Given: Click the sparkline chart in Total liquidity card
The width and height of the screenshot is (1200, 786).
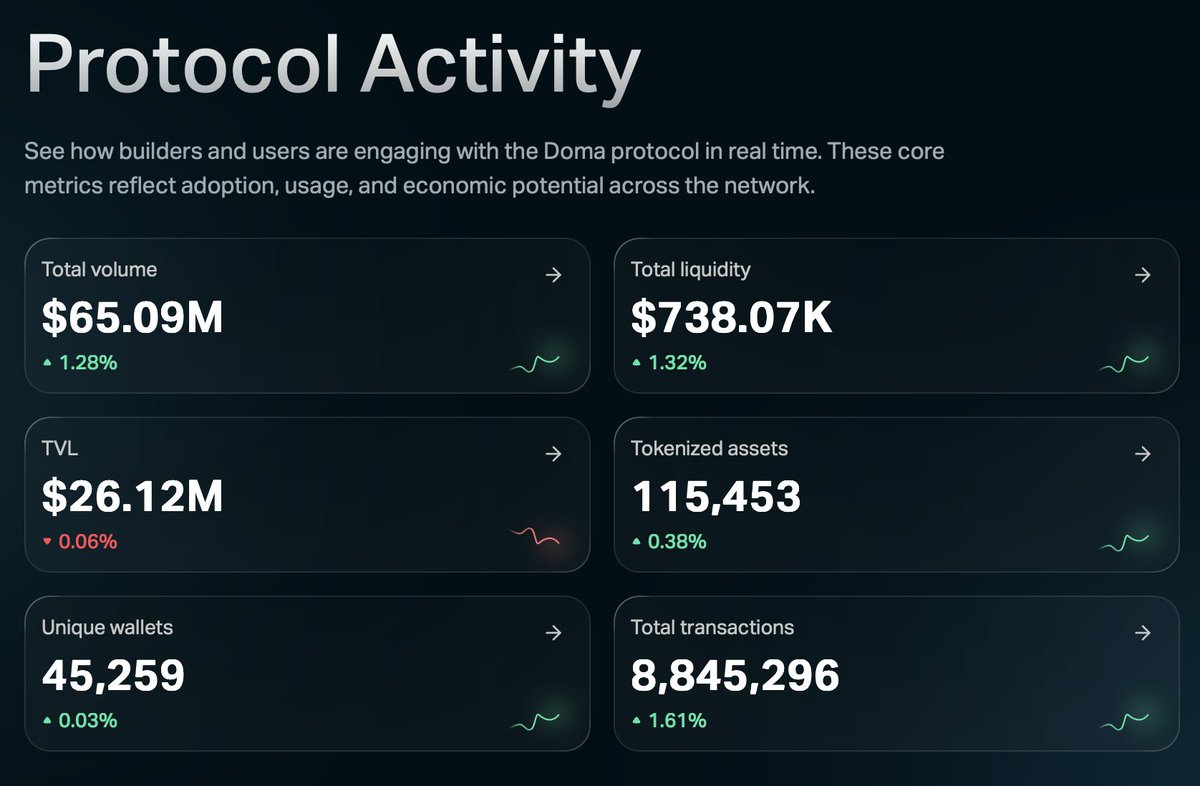Looking at the screenshot, I should tap(1124, 364).
